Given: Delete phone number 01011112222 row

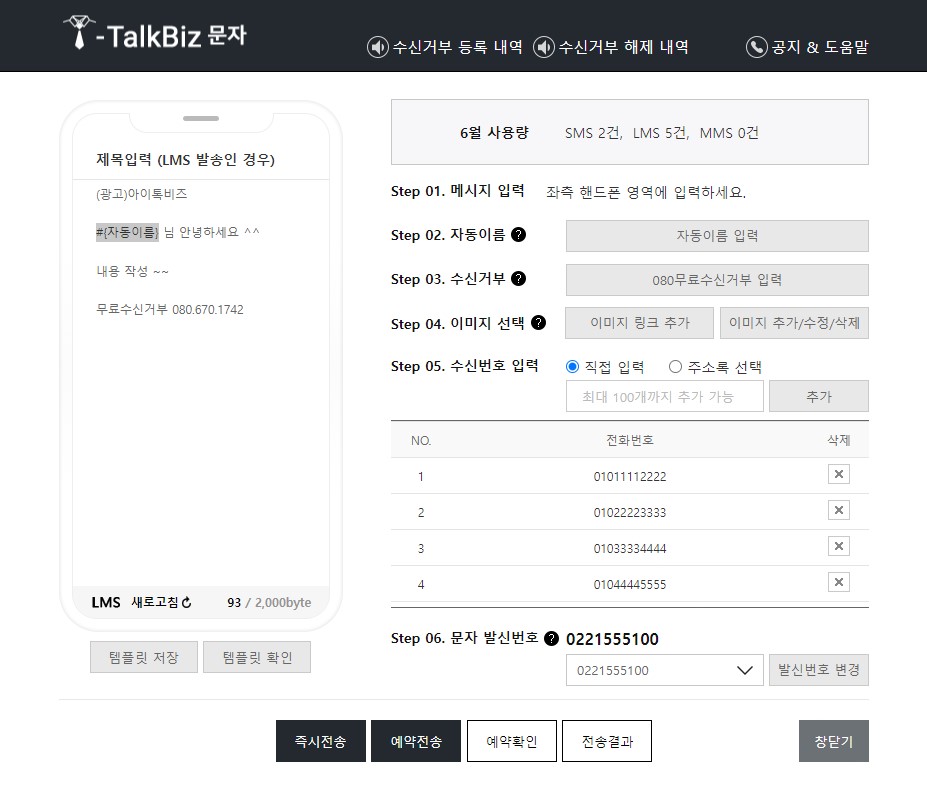Looking at the screenshot, I should click(x=838, y=474).
